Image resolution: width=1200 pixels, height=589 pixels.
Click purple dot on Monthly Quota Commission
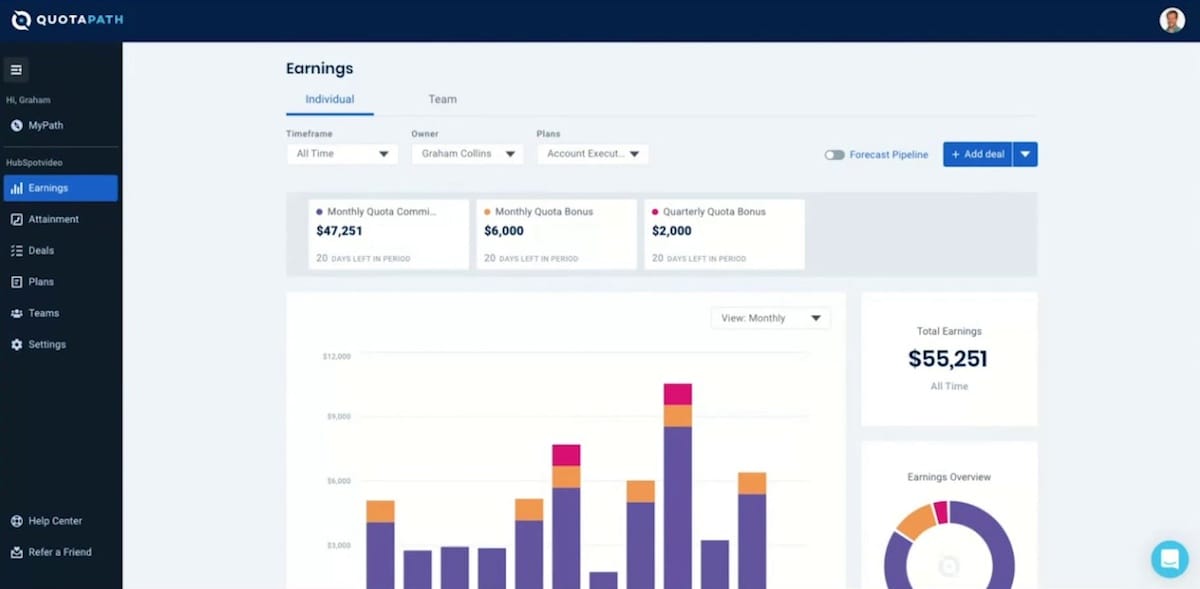coord(319,212)
